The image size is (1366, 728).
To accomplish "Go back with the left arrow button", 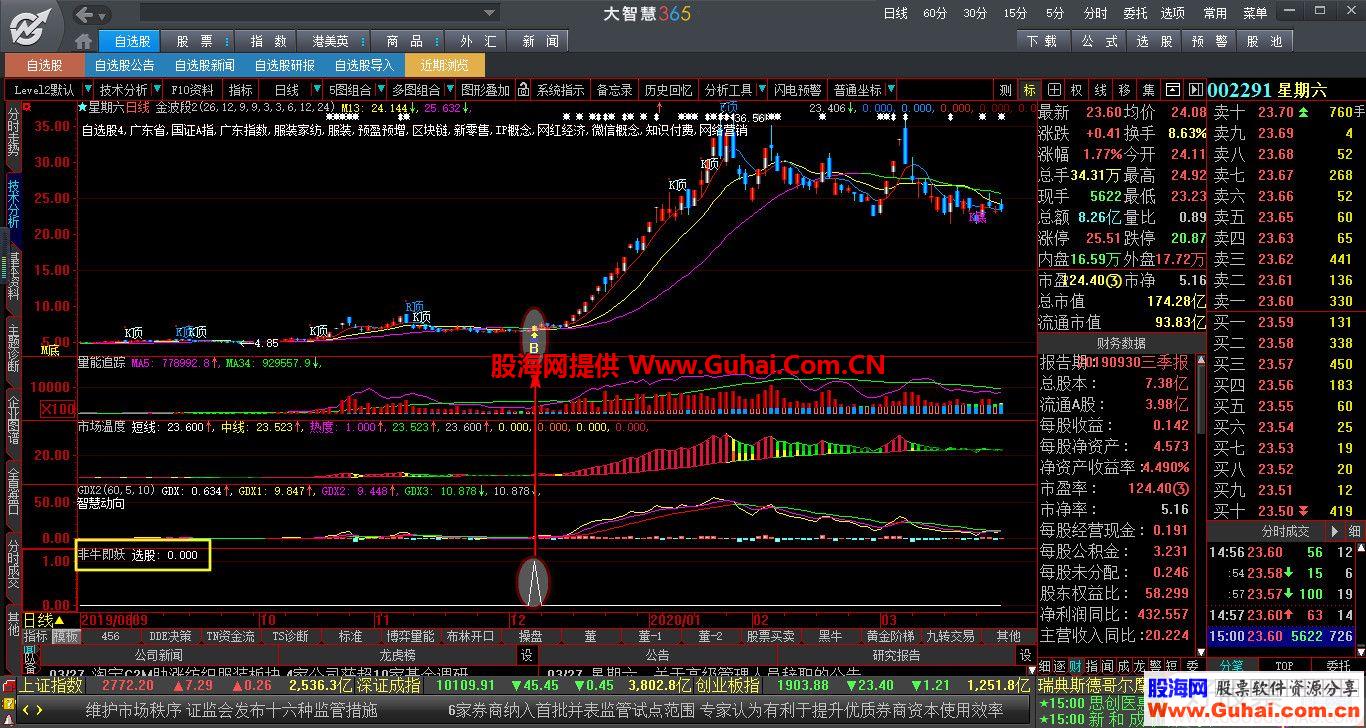I will click(84, 14).
